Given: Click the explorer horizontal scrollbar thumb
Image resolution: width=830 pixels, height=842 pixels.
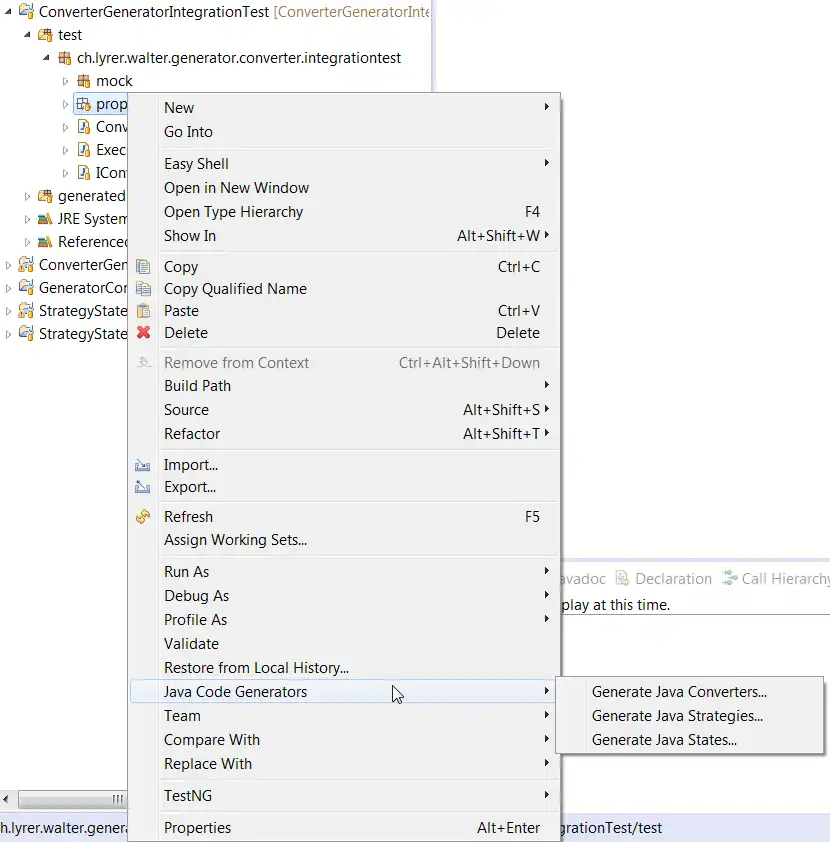Looking at the screenshot, I should click(x=73, y=799).
